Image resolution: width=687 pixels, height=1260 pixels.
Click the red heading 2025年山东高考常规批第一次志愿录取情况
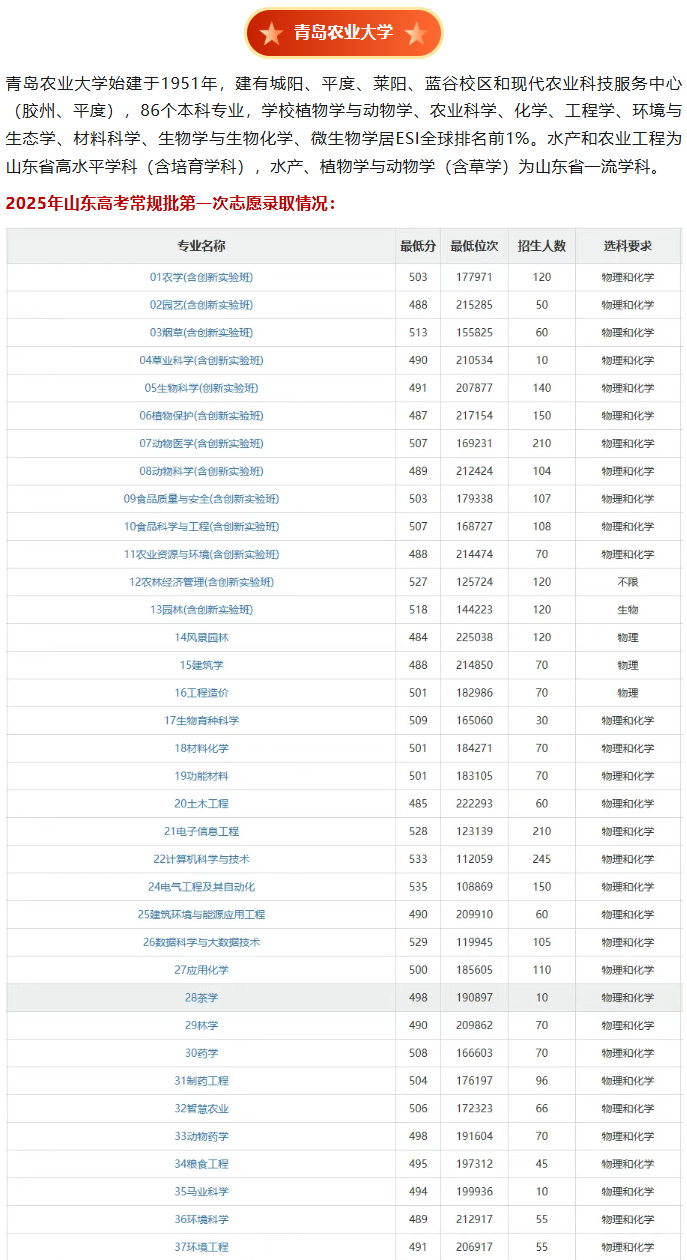click(171, 204)
